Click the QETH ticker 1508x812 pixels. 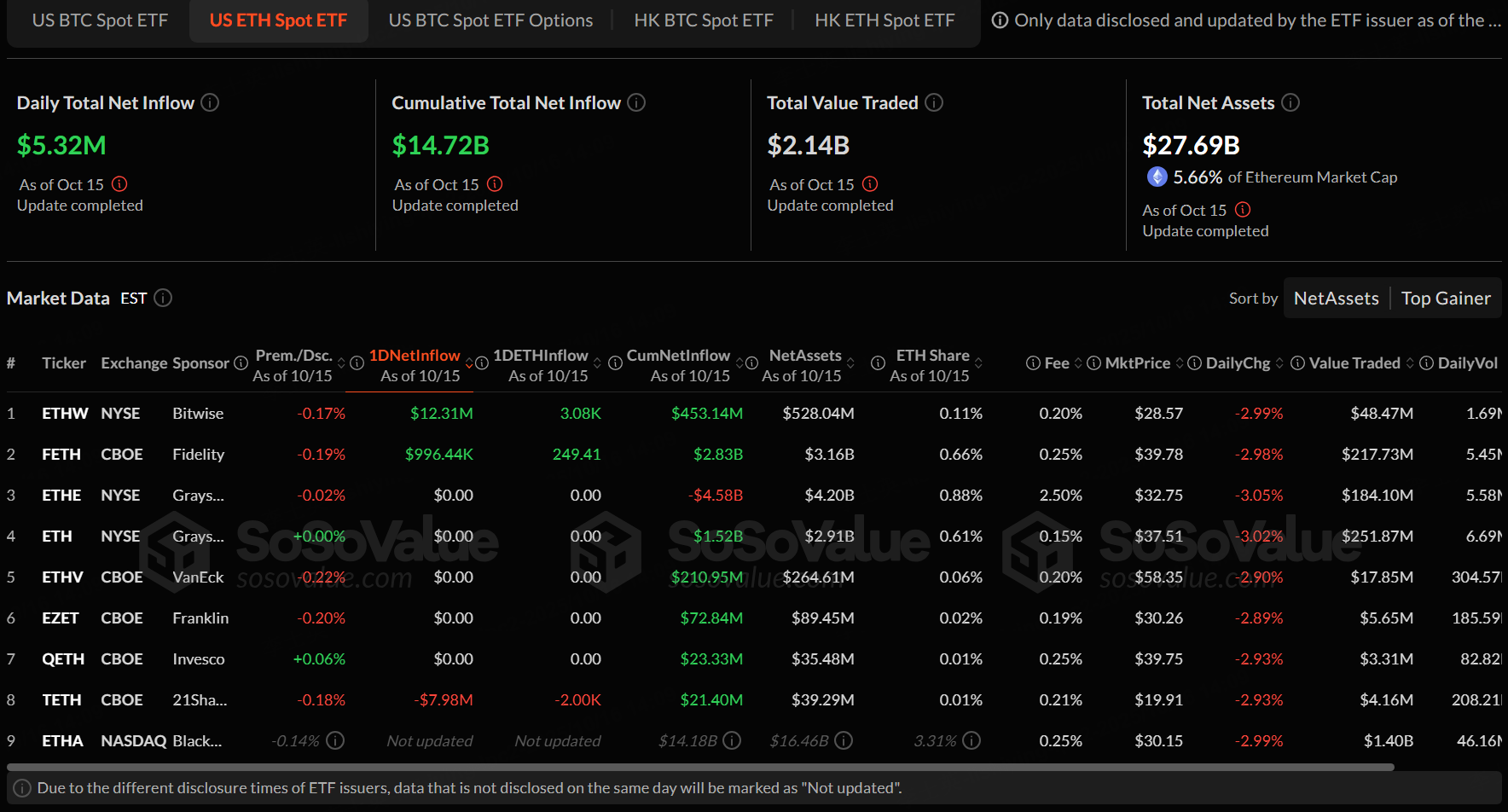pos(63,658)
